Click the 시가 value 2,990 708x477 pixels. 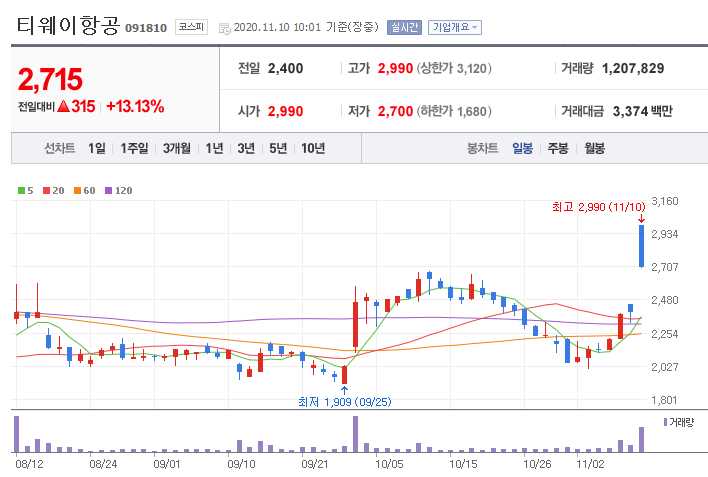point(285,111)
